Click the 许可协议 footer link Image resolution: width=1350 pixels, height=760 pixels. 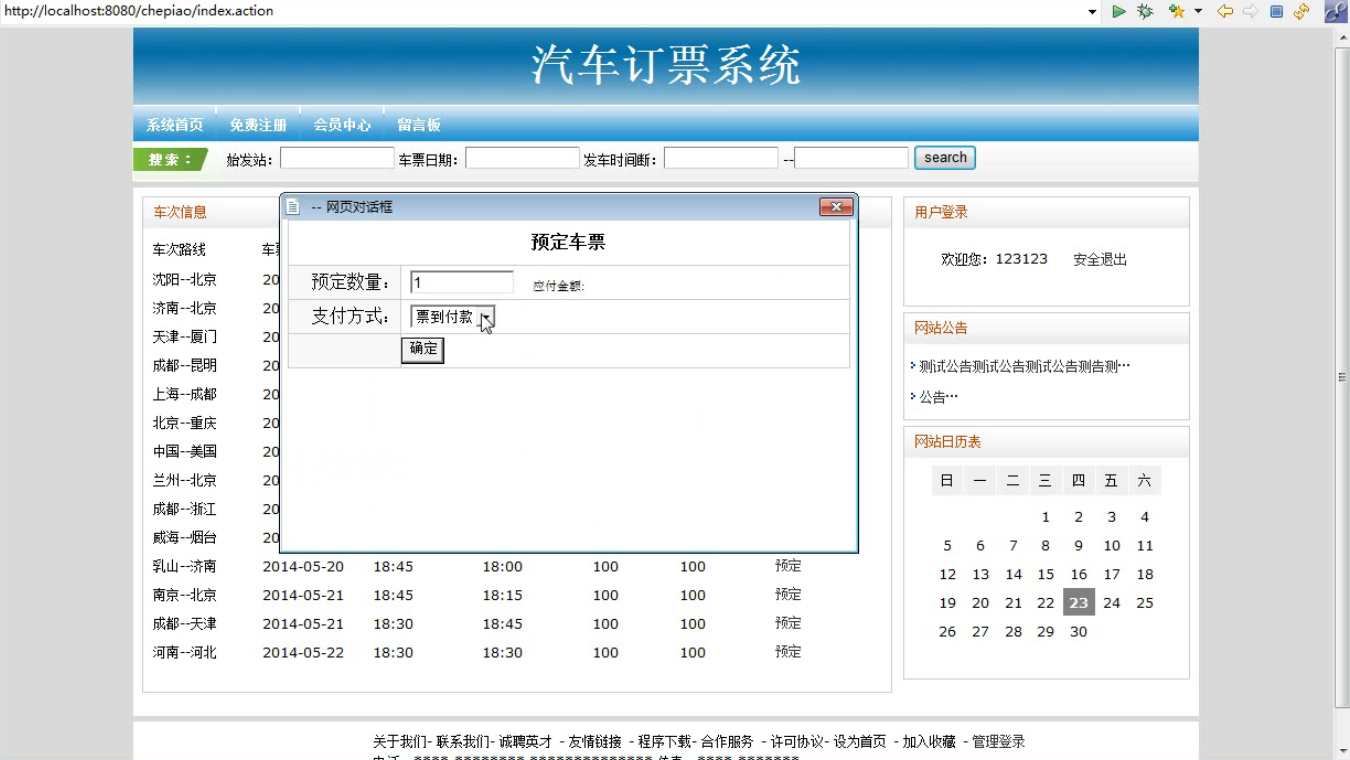(797, 742)
